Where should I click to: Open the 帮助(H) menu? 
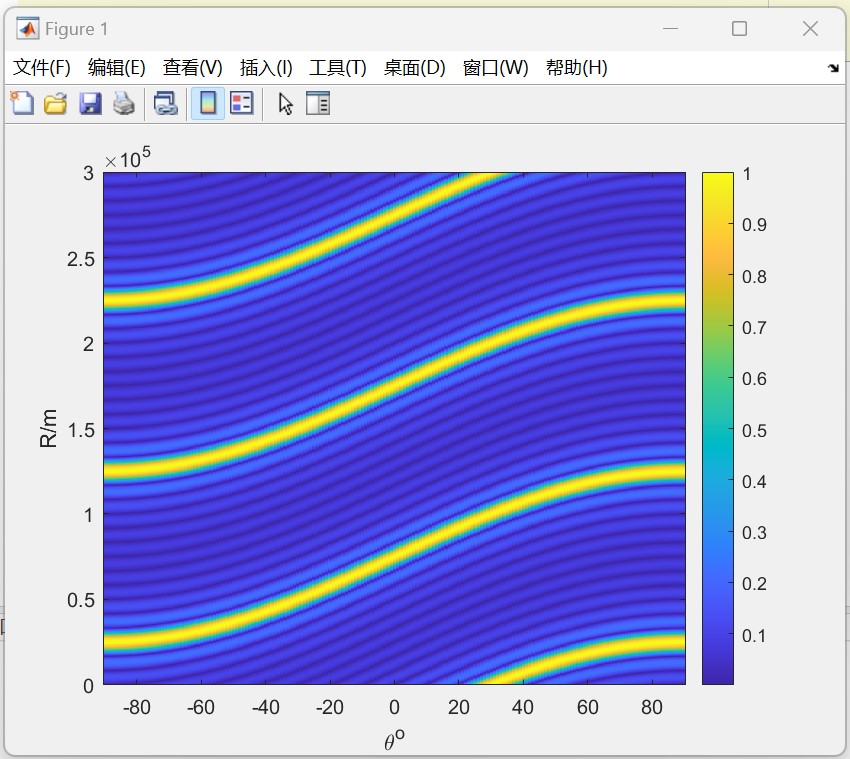[576, 68]
